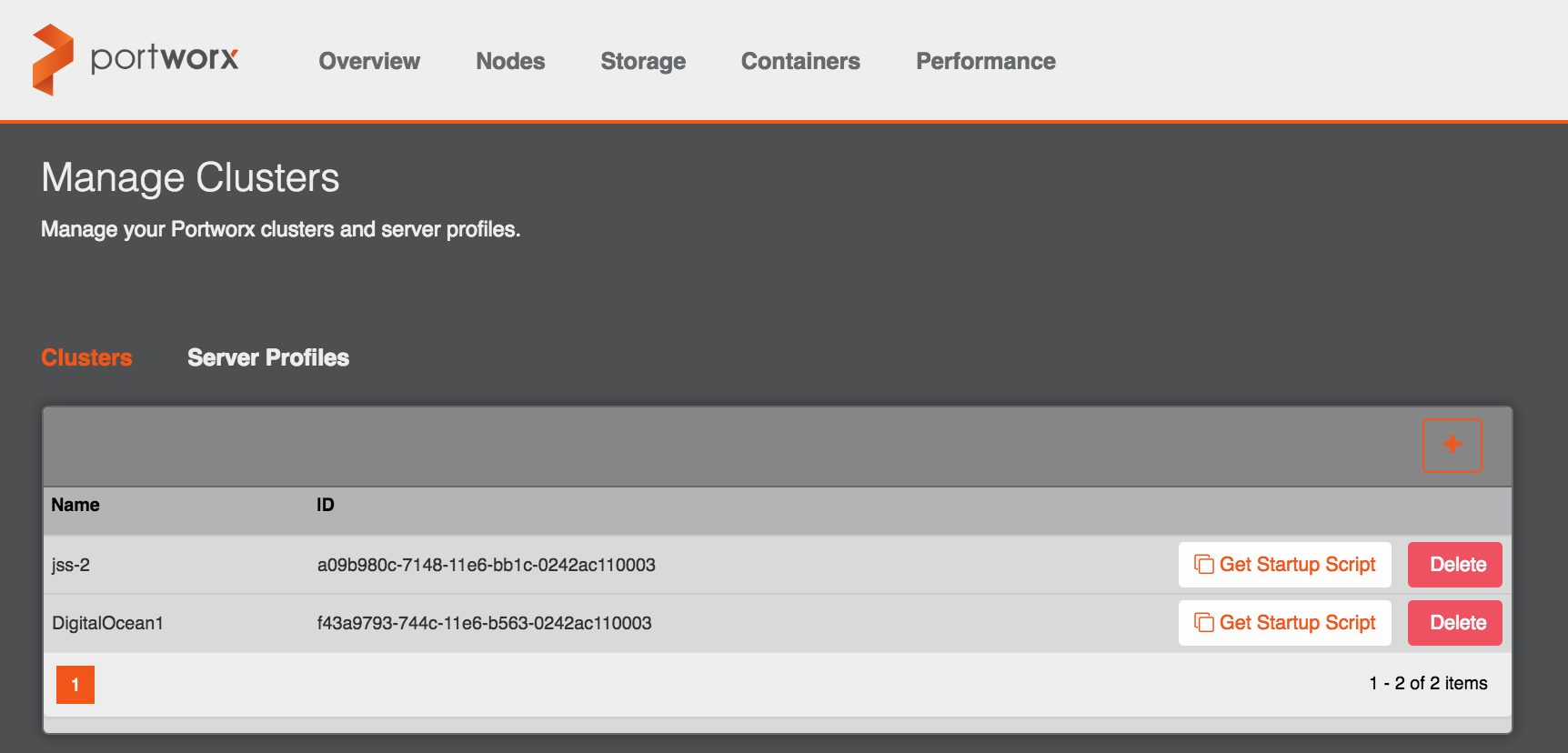
Task: Select the jss-2 cluster name
Action: tap(71, 565)
